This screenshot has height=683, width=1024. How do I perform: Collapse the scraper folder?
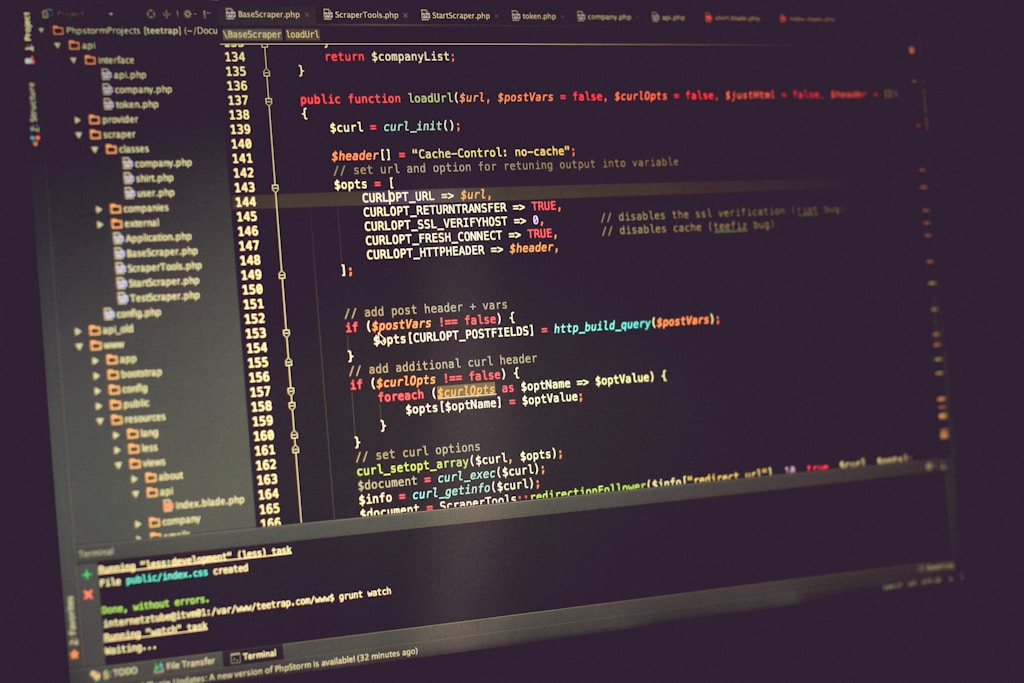(x=80, y=134)
